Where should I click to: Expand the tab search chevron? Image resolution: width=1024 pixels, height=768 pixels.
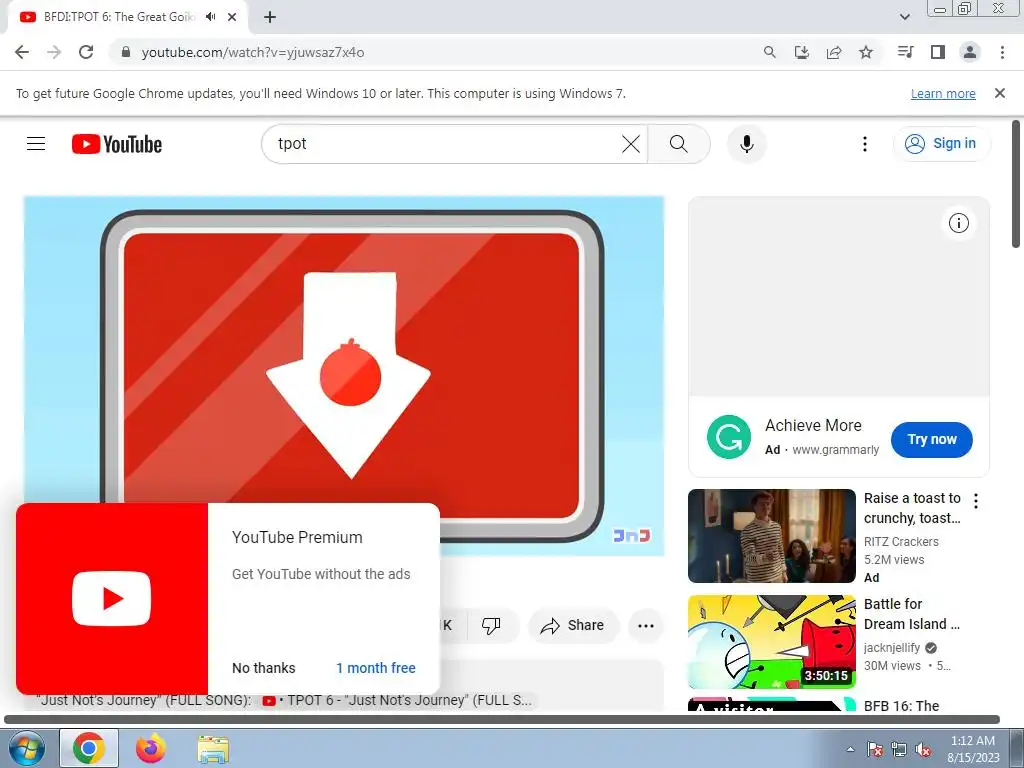point(904,17)
